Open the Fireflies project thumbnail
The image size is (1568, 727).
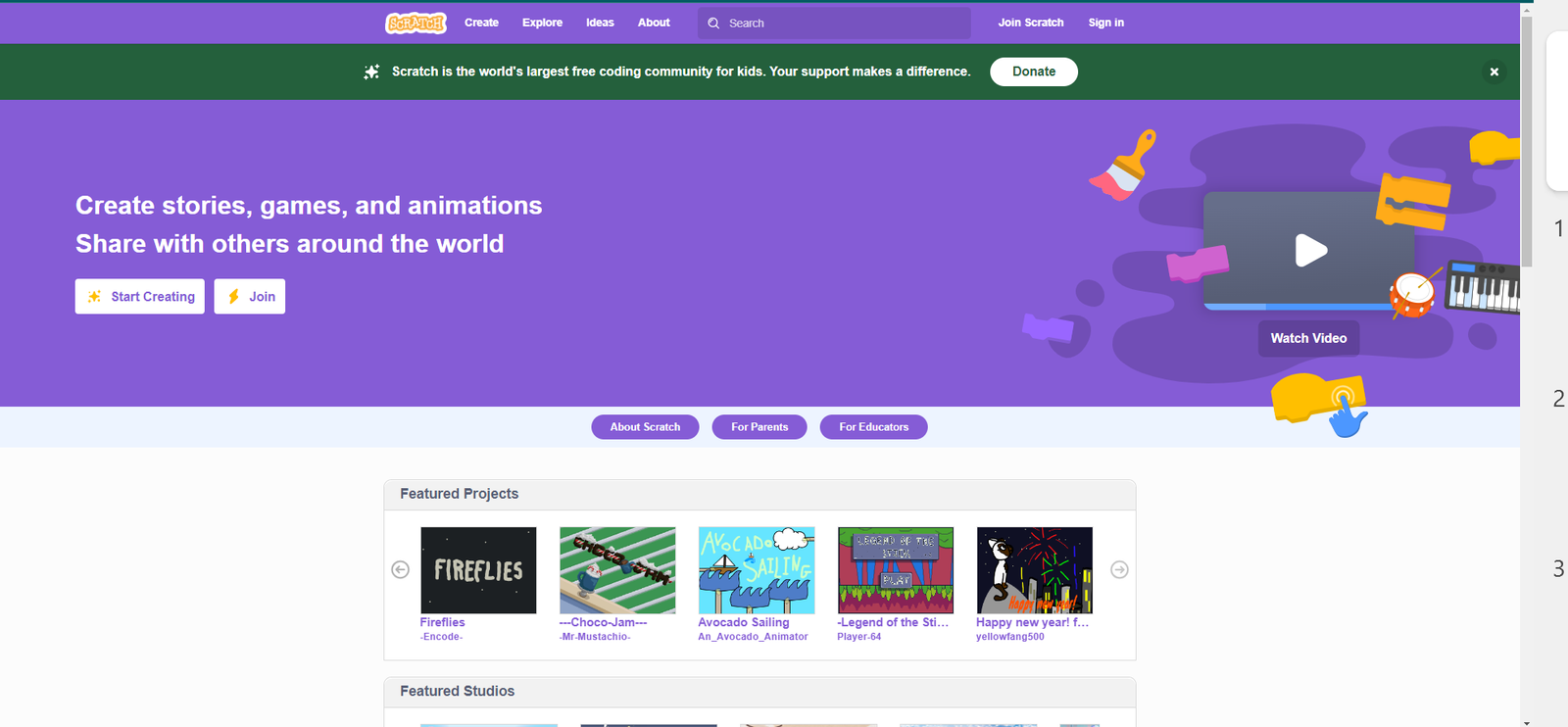tap(478, 570)
